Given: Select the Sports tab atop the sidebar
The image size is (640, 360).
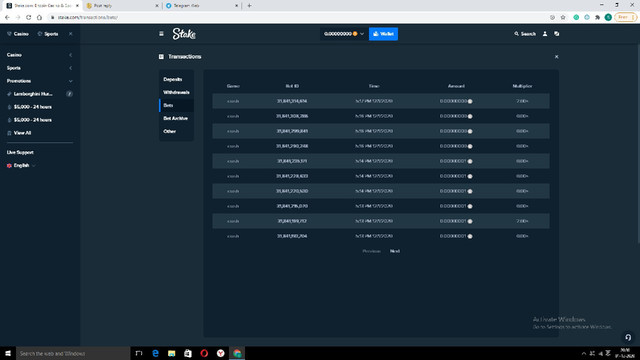Looking at the screenshot, I should click(48, 34).
